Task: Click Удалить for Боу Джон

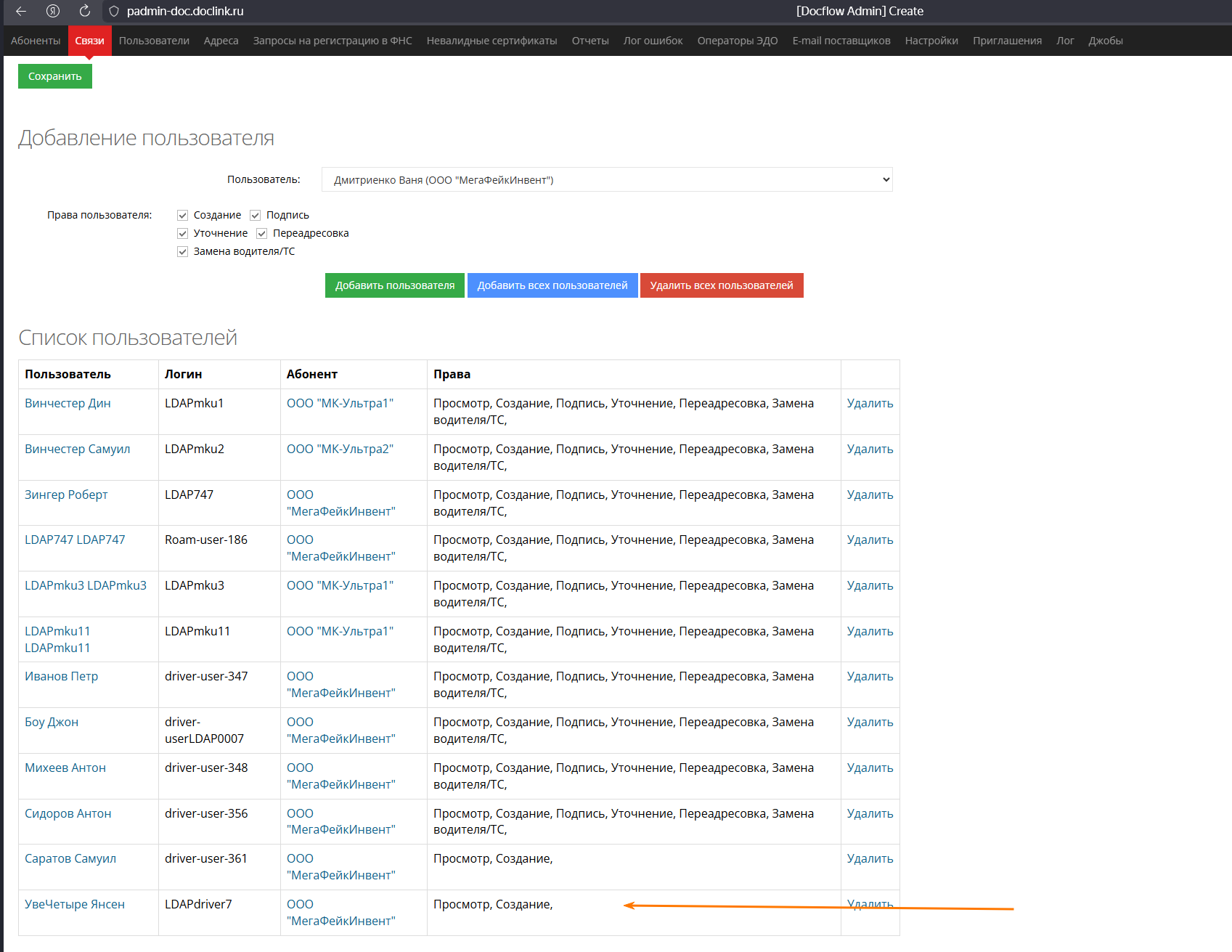Action: (870, 723)
